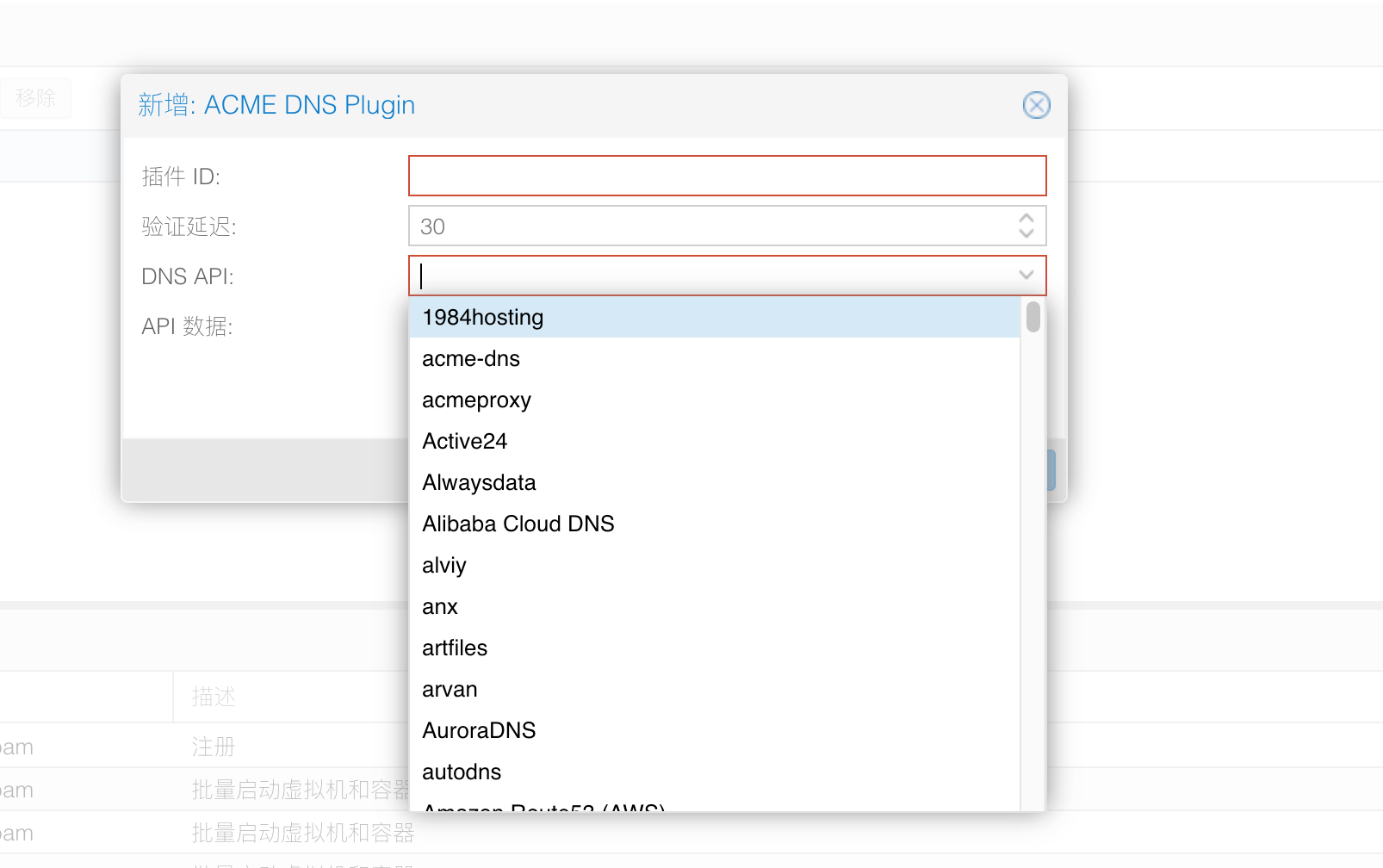Image resolution: width=1383 pixels, height=868 pixels.
Task: Pick alviy from the dropdown list
Action: [715, 565]
